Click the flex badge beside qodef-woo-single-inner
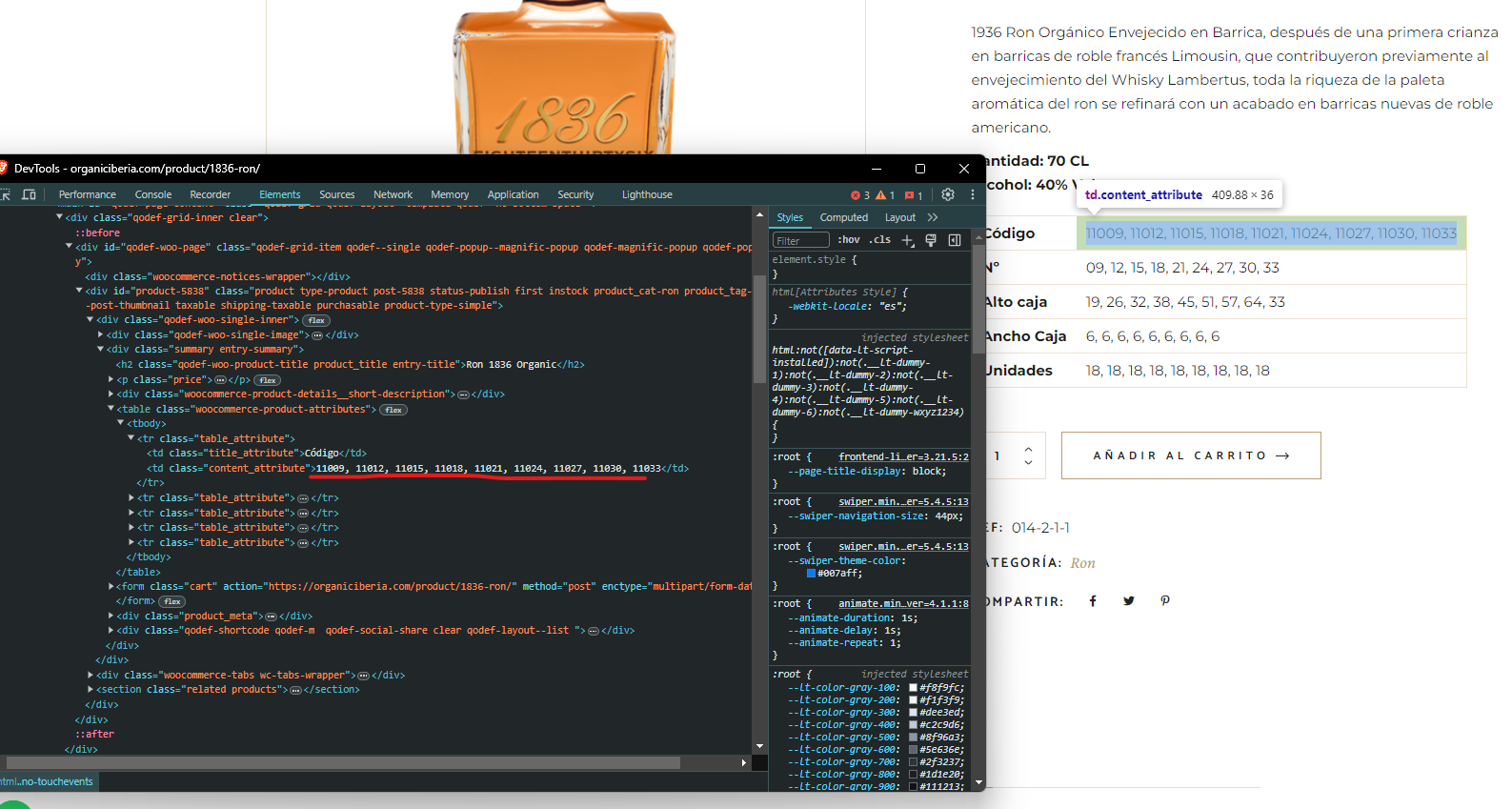 (316, 320)
